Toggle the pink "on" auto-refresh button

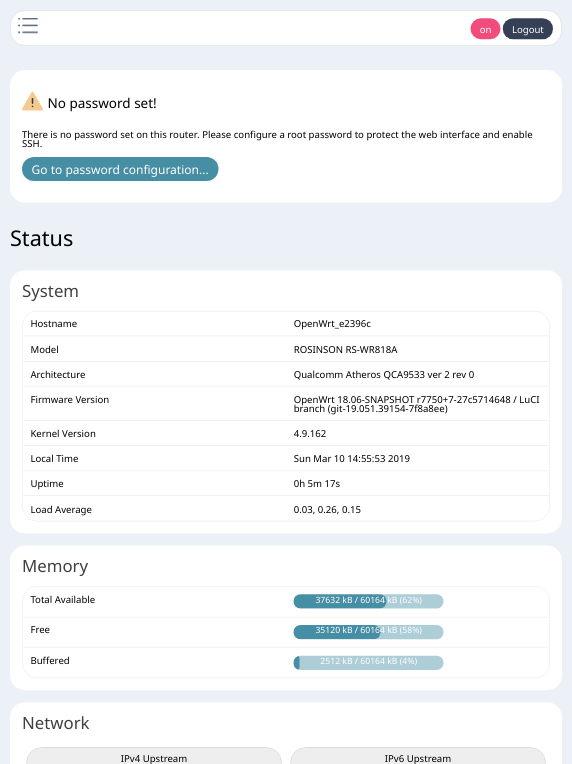tap(485, 29)
